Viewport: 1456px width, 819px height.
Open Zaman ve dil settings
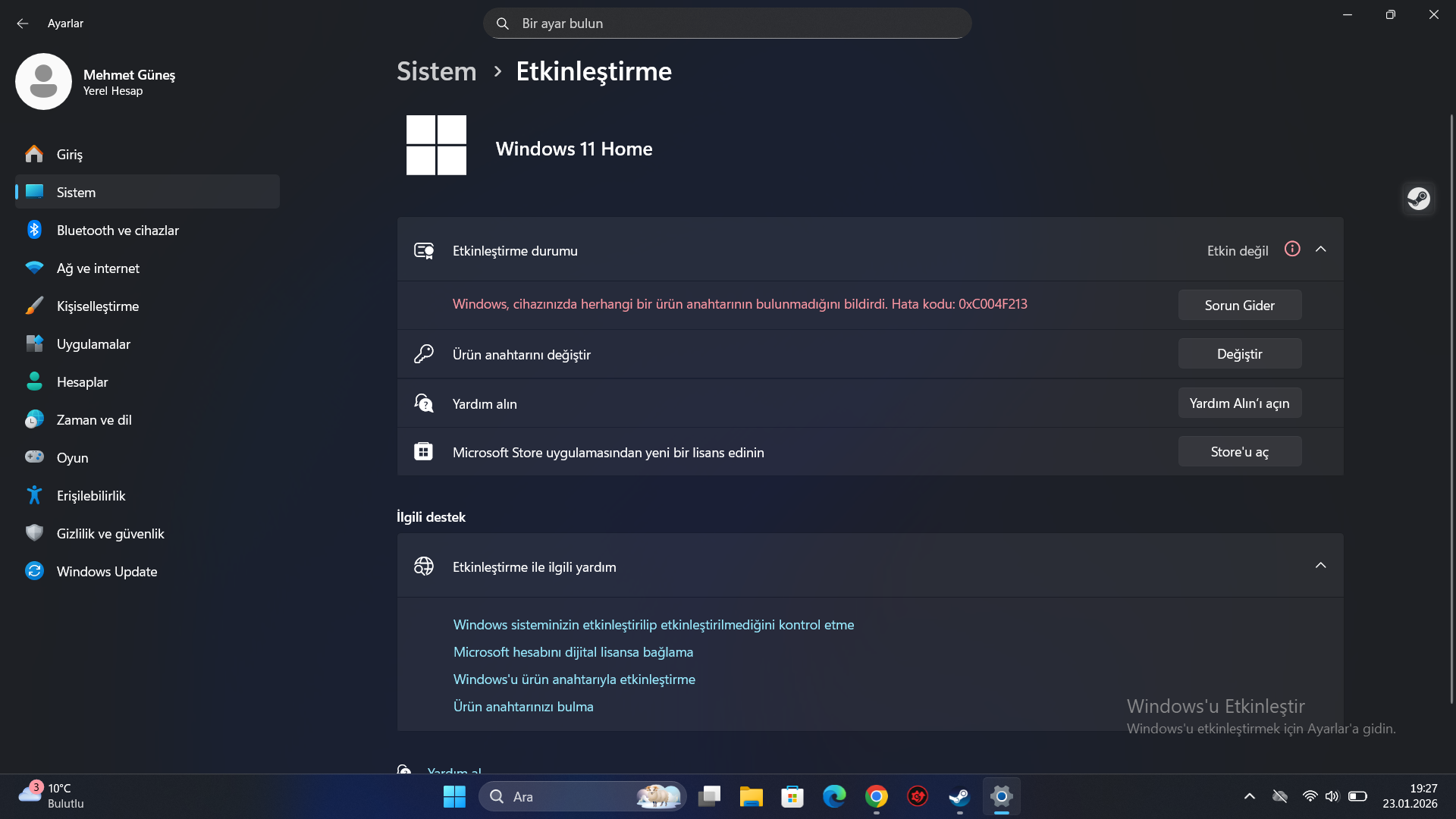click(147, 419)
